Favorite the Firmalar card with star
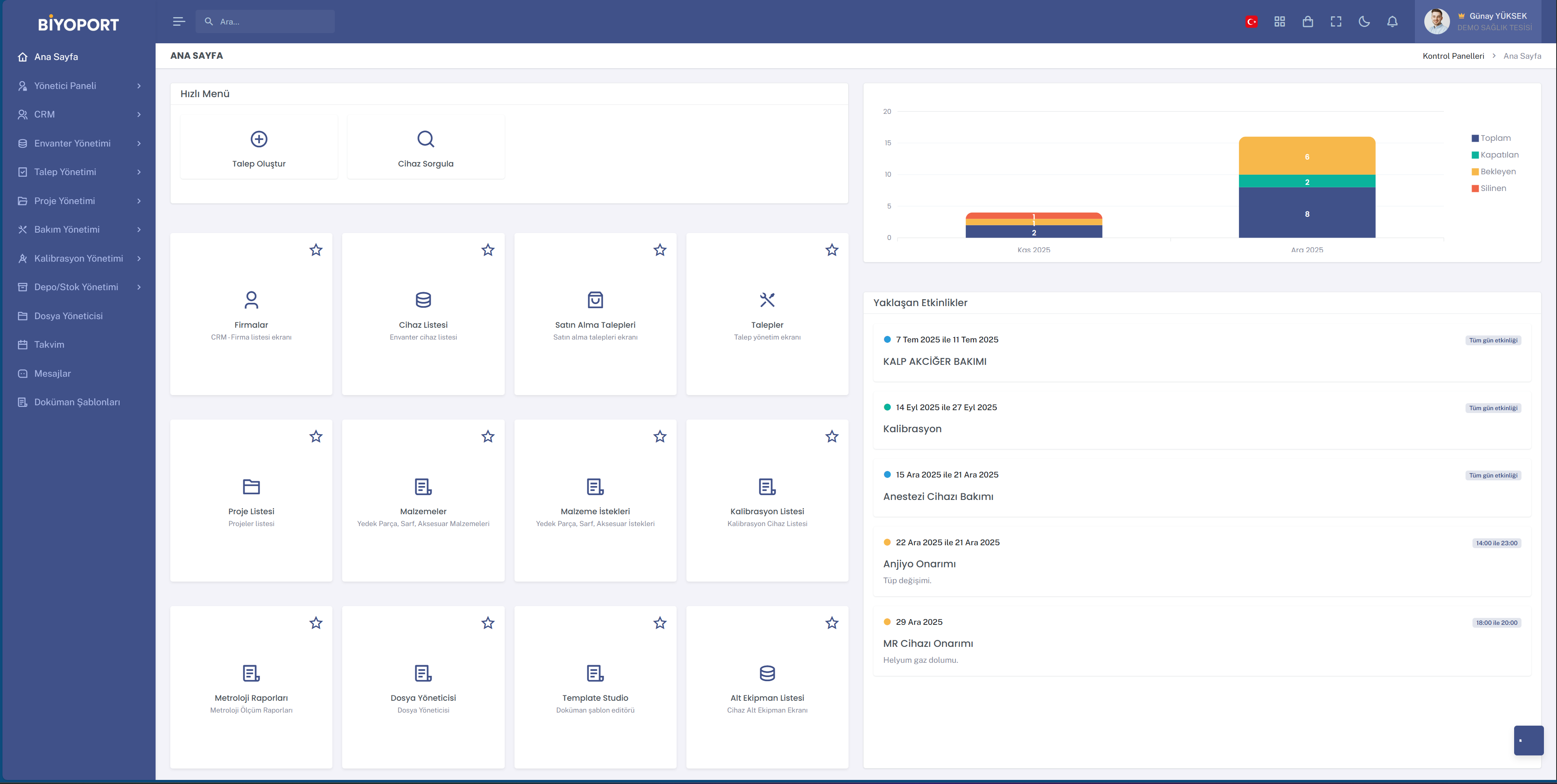The width and height of the screenshot is (1557, 784). click(316, 250)
